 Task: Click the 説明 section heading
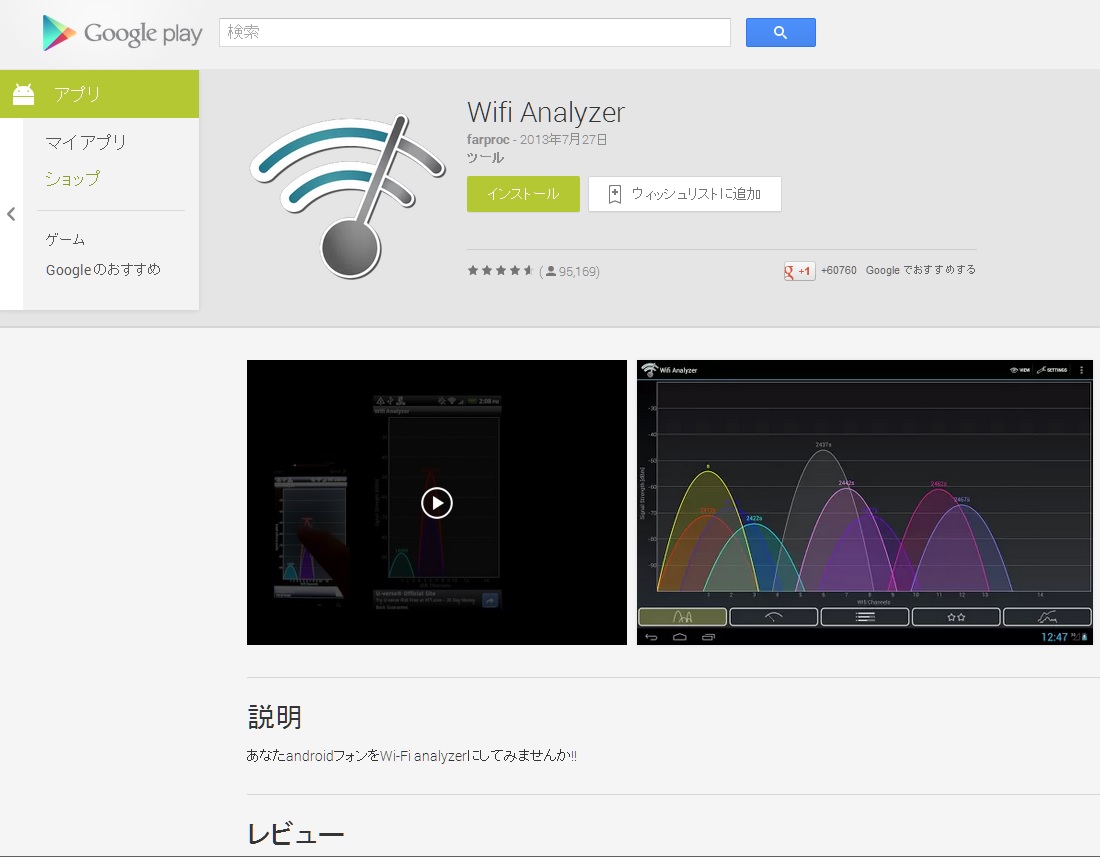274,717
